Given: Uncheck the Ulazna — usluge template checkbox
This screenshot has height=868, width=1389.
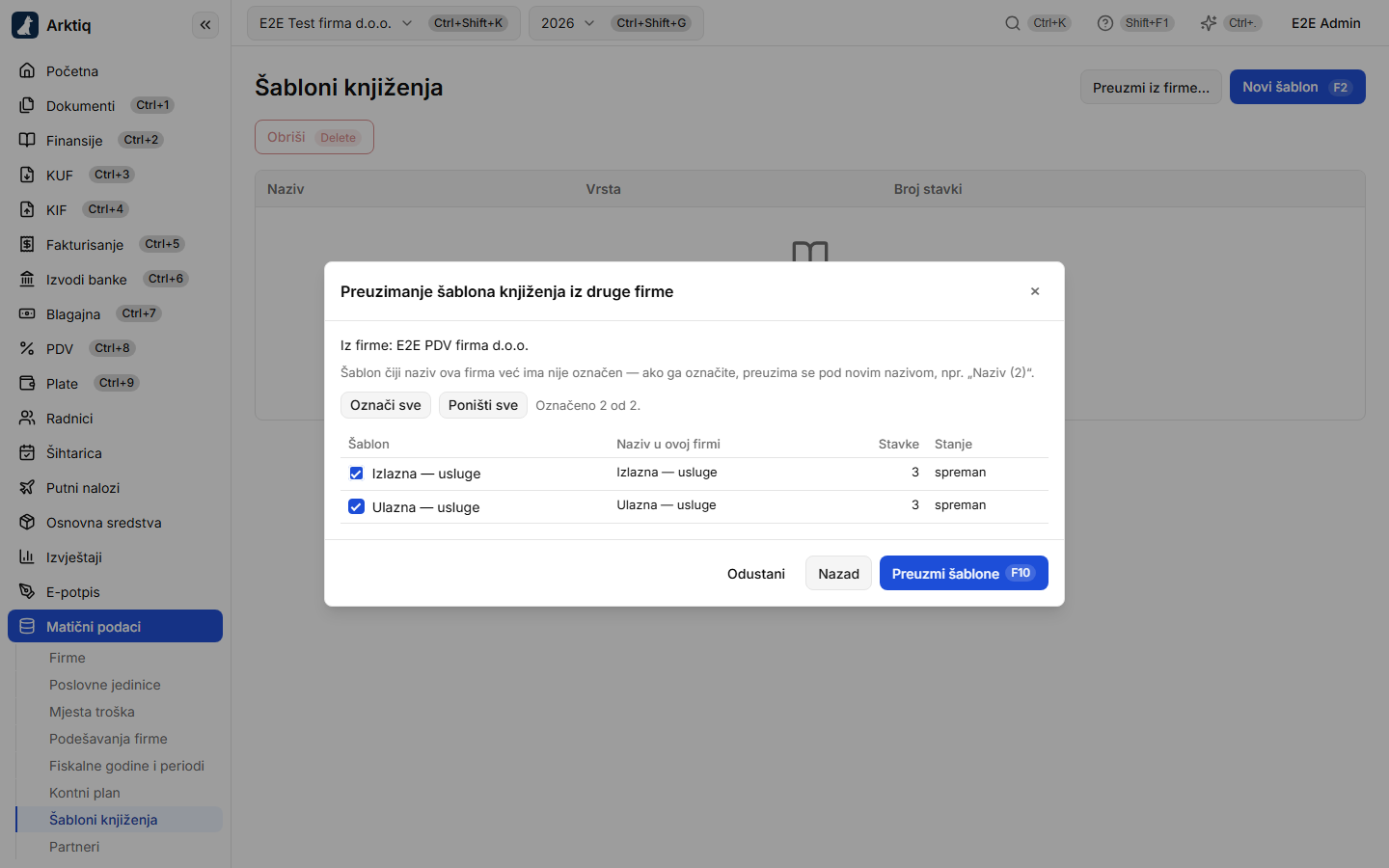Looking at the screenshot, I should coord(356,507).
